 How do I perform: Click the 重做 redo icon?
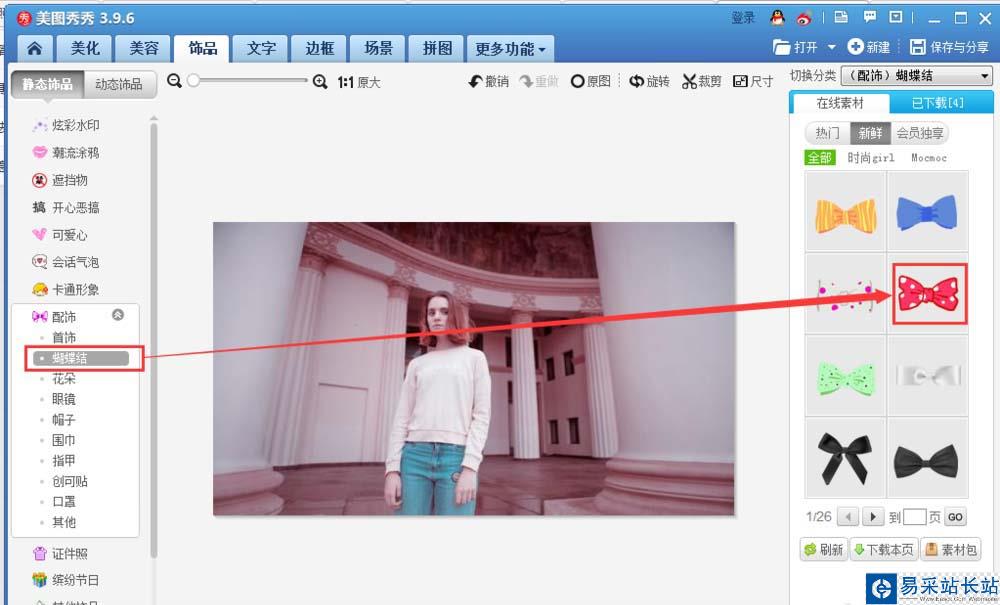pos(526,82)
